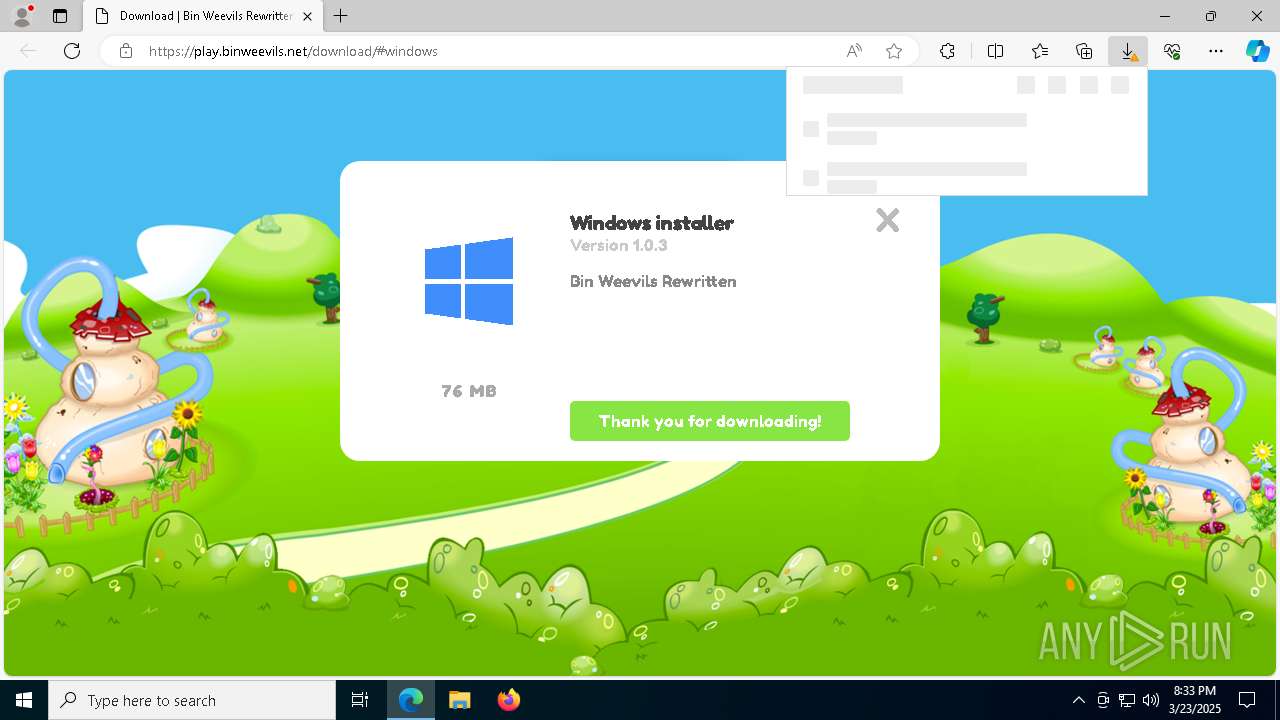
Task: Open Settings and more menu
Action: pyautogui.click(x=1216, y=51)
